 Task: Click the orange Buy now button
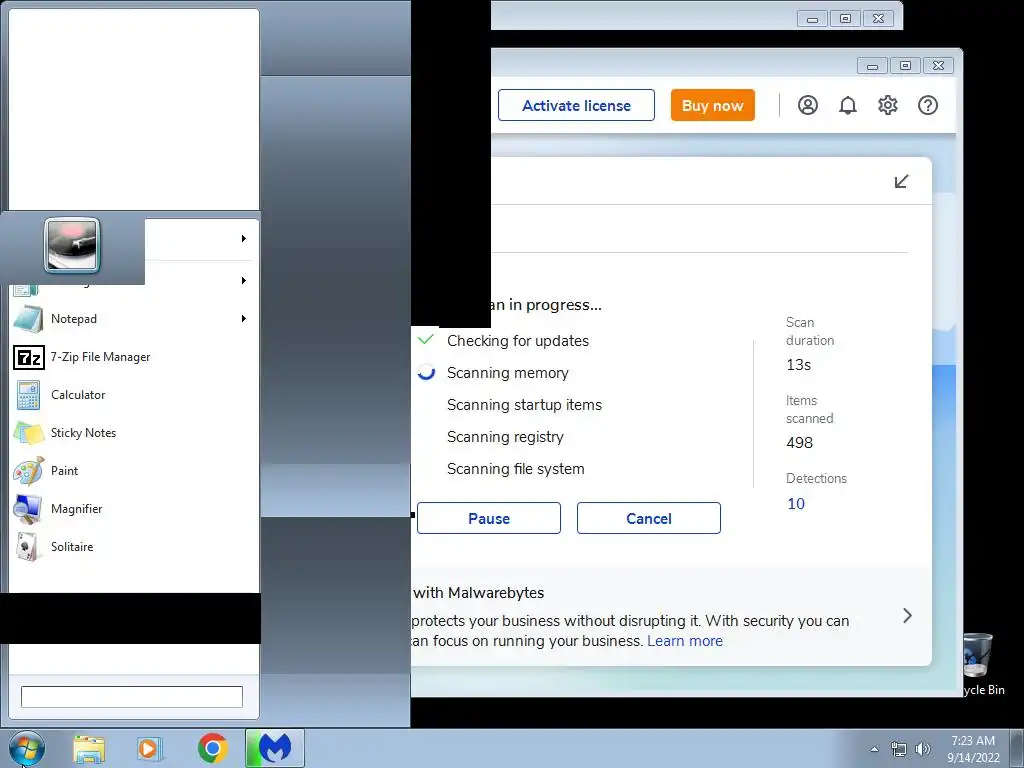[x=712, y=105]
